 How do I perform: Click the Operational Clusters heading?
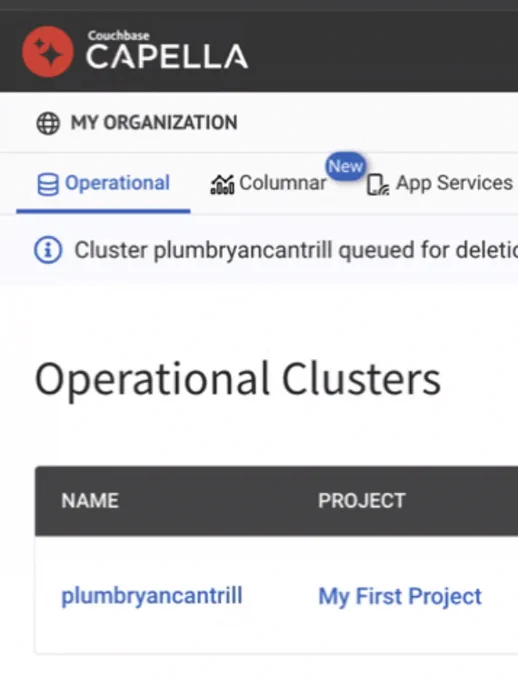pyautogui.click(x=238, y=379)
